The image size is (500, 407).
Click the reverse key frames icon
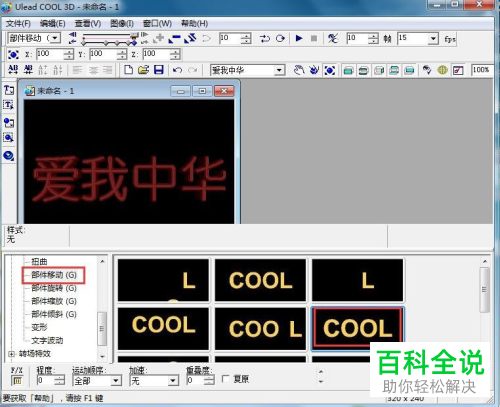click(x=190, y=39)
